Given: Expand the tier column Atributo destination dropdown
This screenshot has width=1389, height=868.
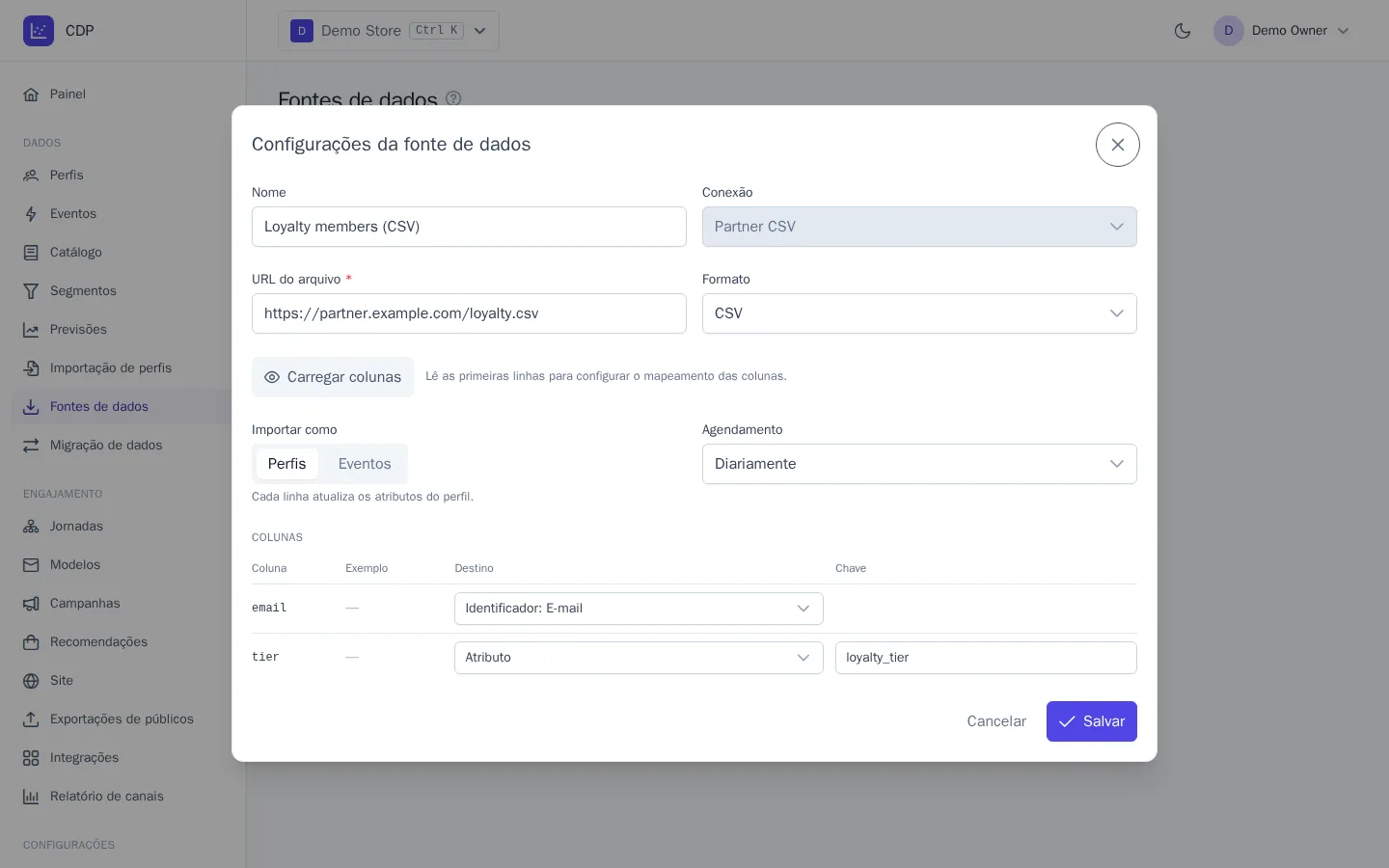Looking at the screenshot, I should pyautogui.click(x=639, y=658).
